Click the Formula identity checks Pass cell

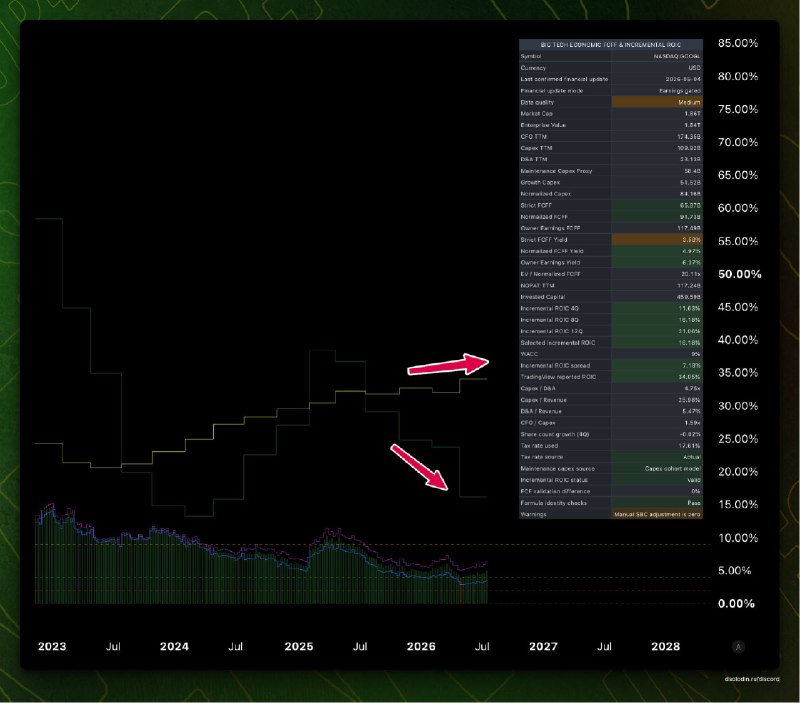[x=657, y=503]
